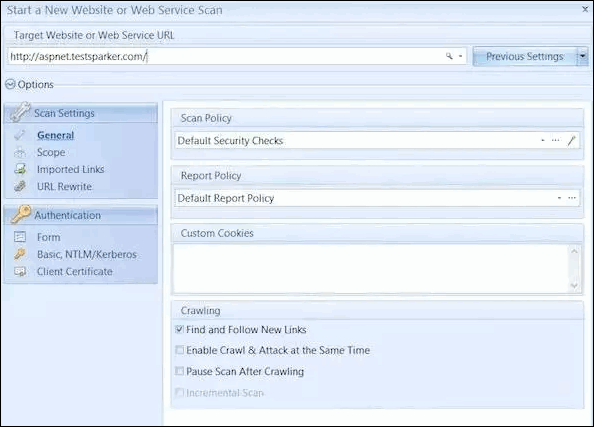594x427 pixels.
Task: Click the pencil edit icon for Scan Policy
Action: 572,141
